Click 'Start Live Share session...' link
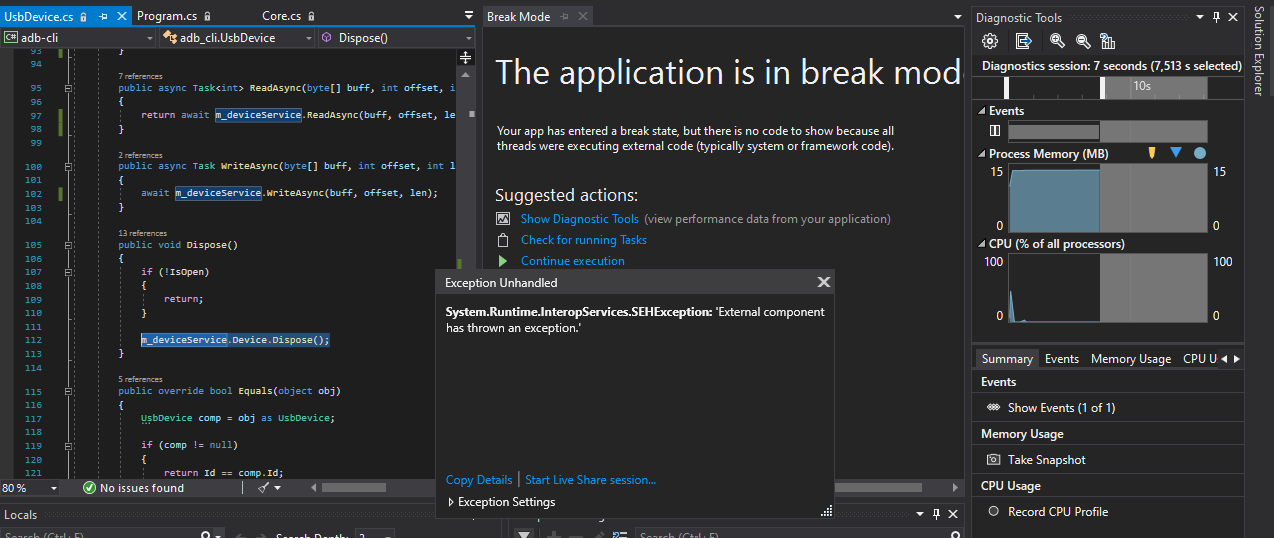Screen dimensions: 1274x538 coord(591,480)
